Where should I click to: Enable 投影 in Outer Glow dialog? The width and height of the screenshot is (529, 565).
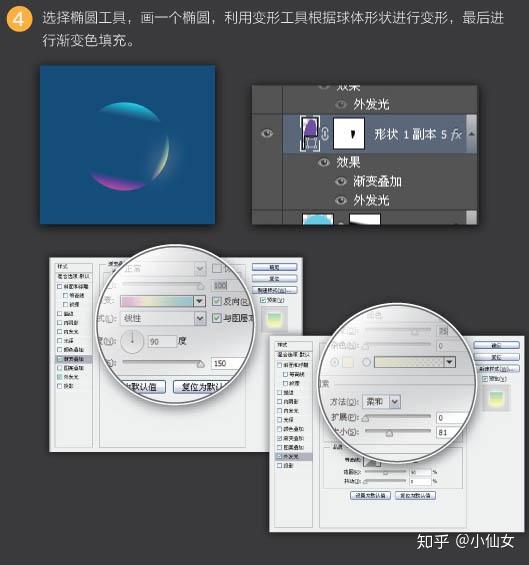[279, 466]
